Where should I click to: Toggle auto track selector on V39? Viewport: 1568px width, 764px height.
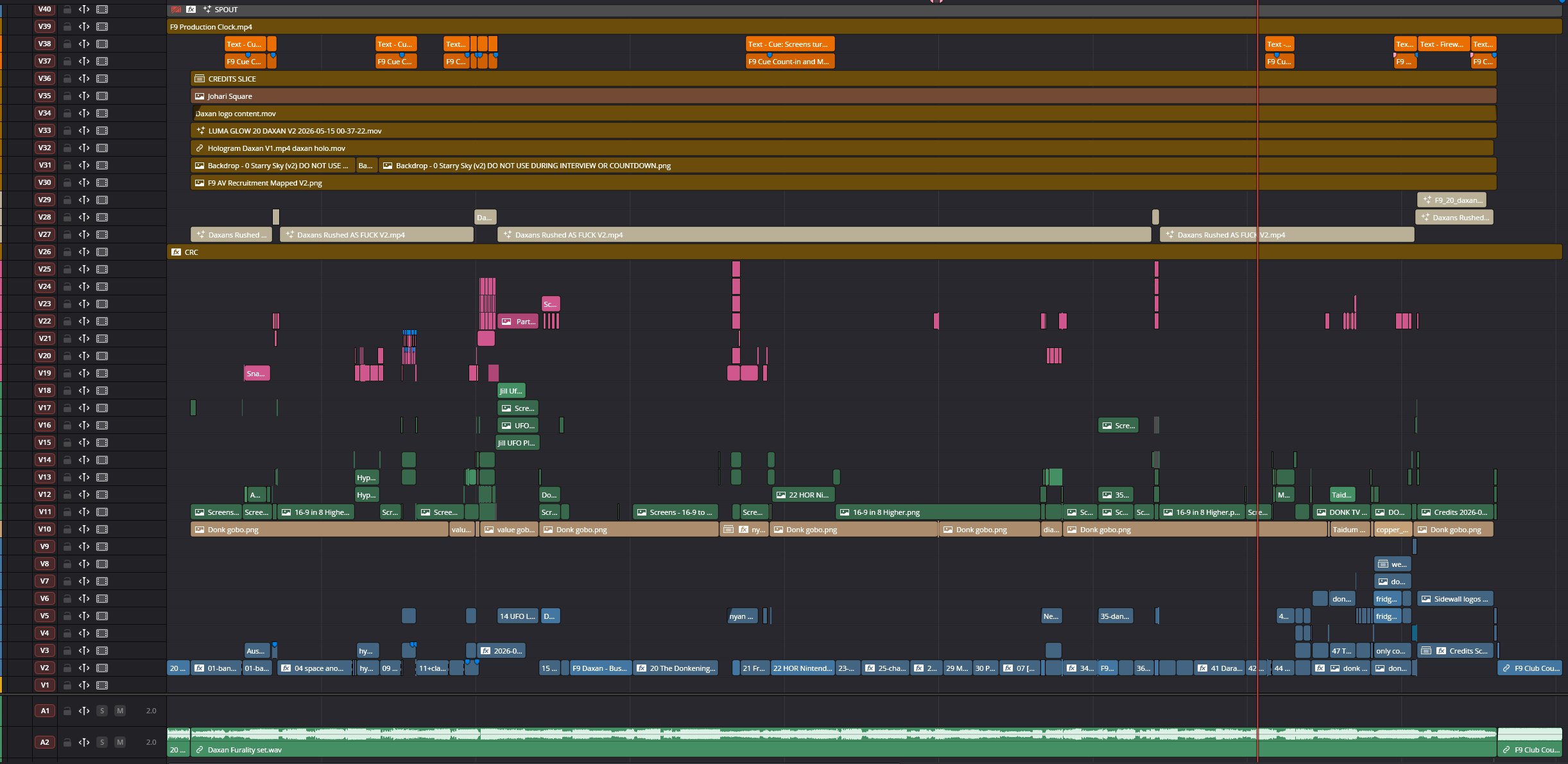point(84,26)
